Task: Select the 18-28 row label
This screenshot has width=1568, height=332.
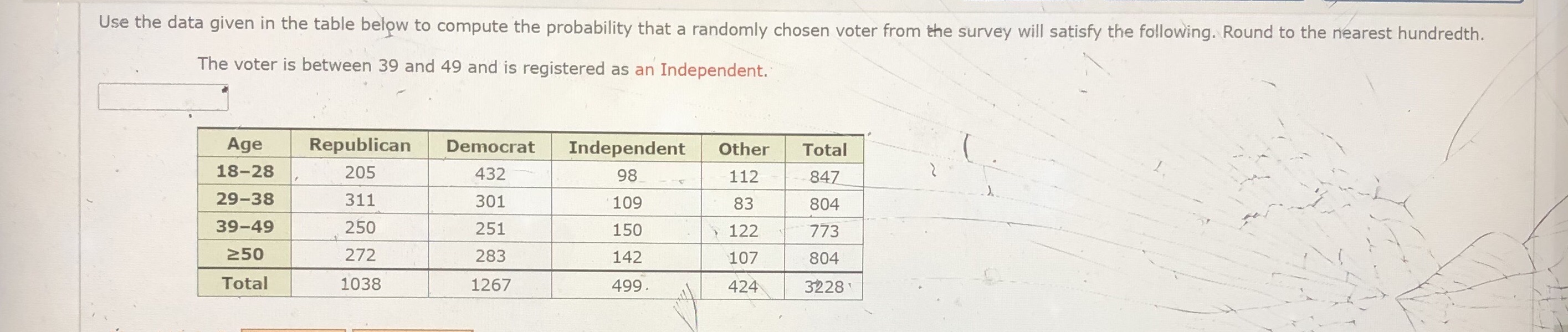Action: click(x=246, y=172)
